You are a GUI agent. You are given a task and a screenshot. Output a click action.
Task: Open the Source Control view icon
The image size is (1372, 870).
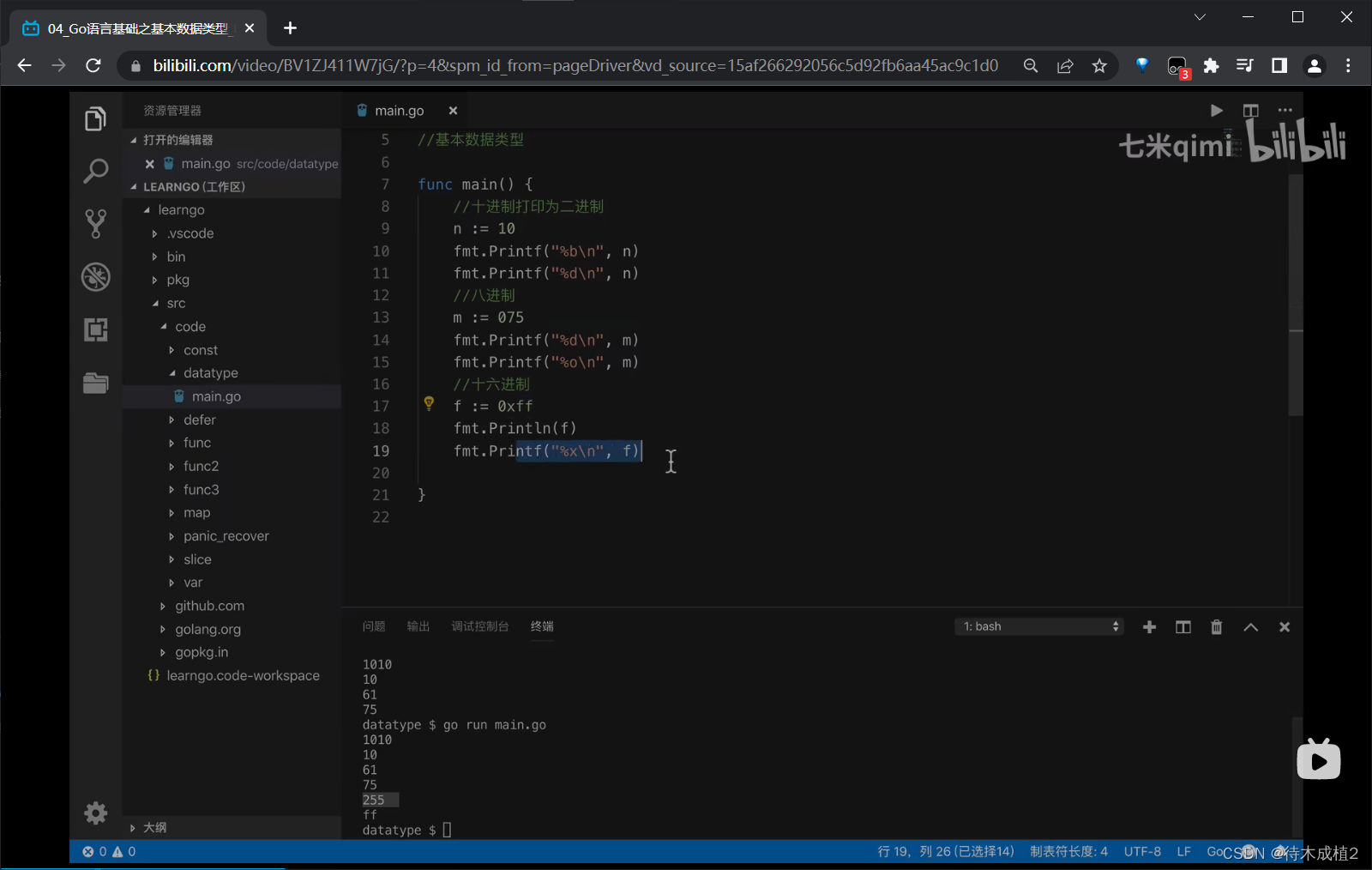click(x=95, y=224)
